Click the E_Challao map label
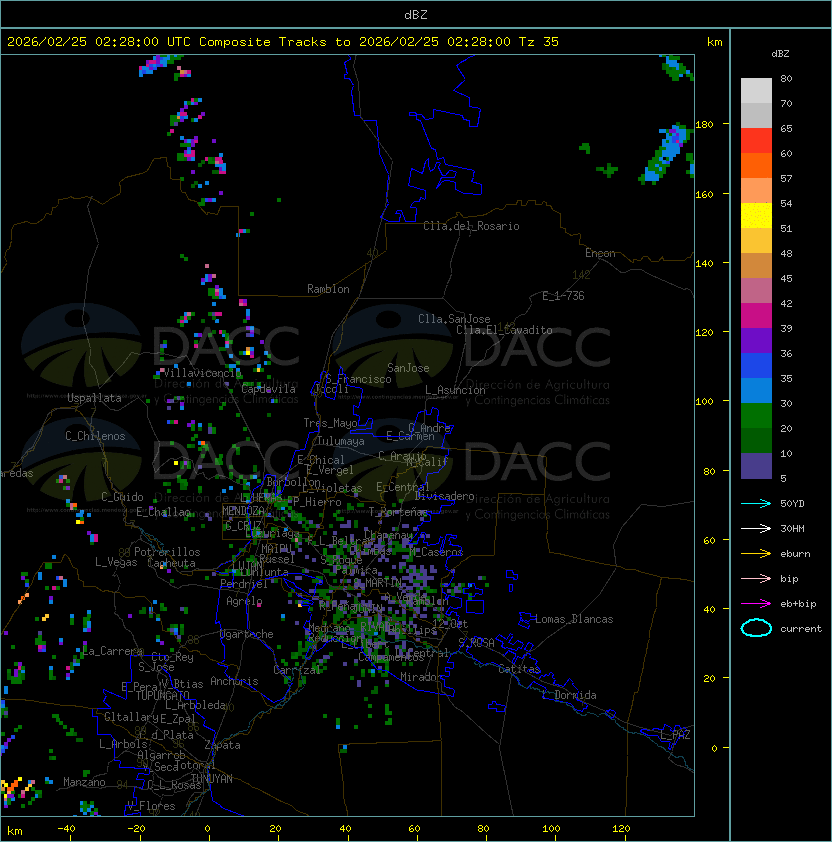 (x=163, y=512)
